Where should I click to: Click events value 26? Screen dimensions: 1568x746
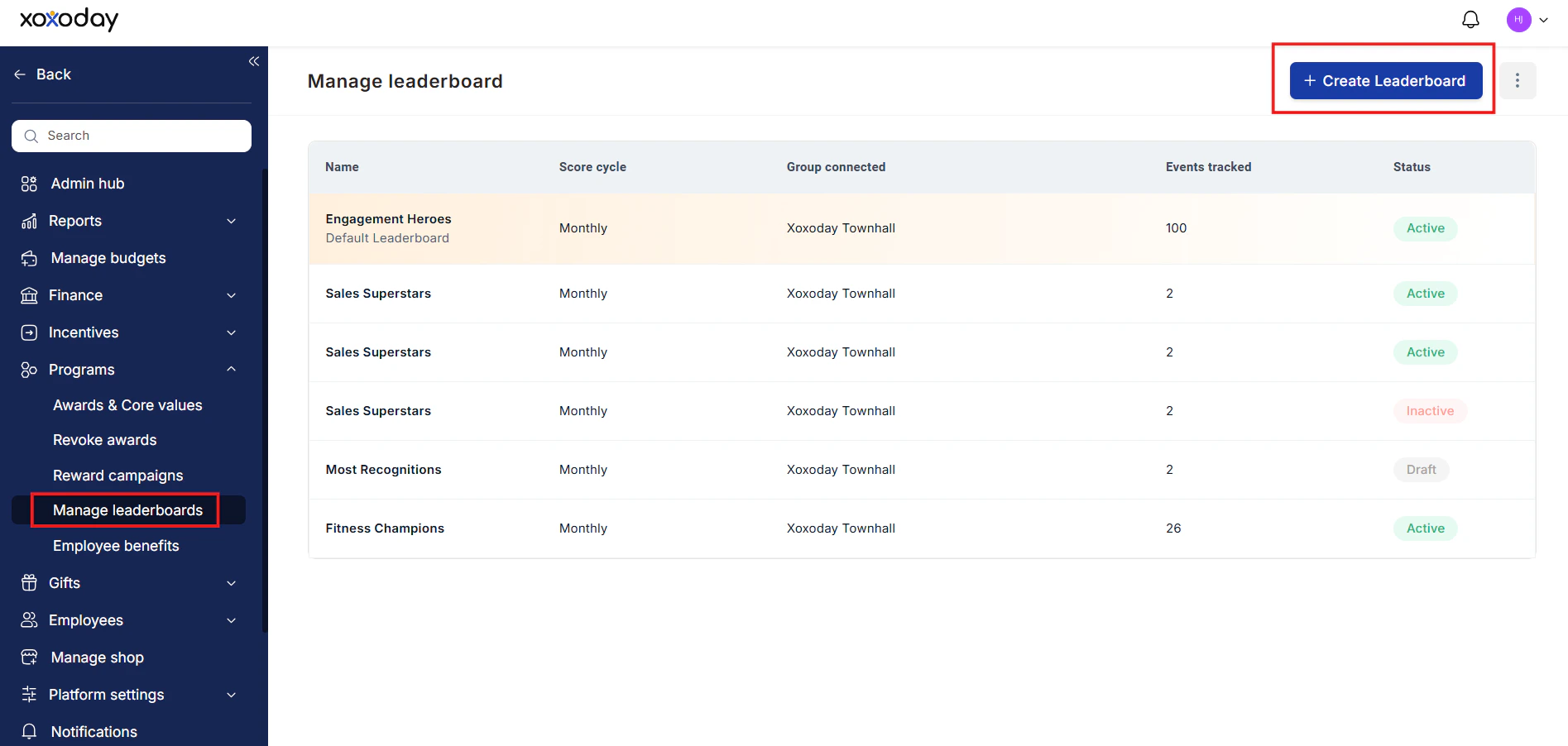(1173, 528)
